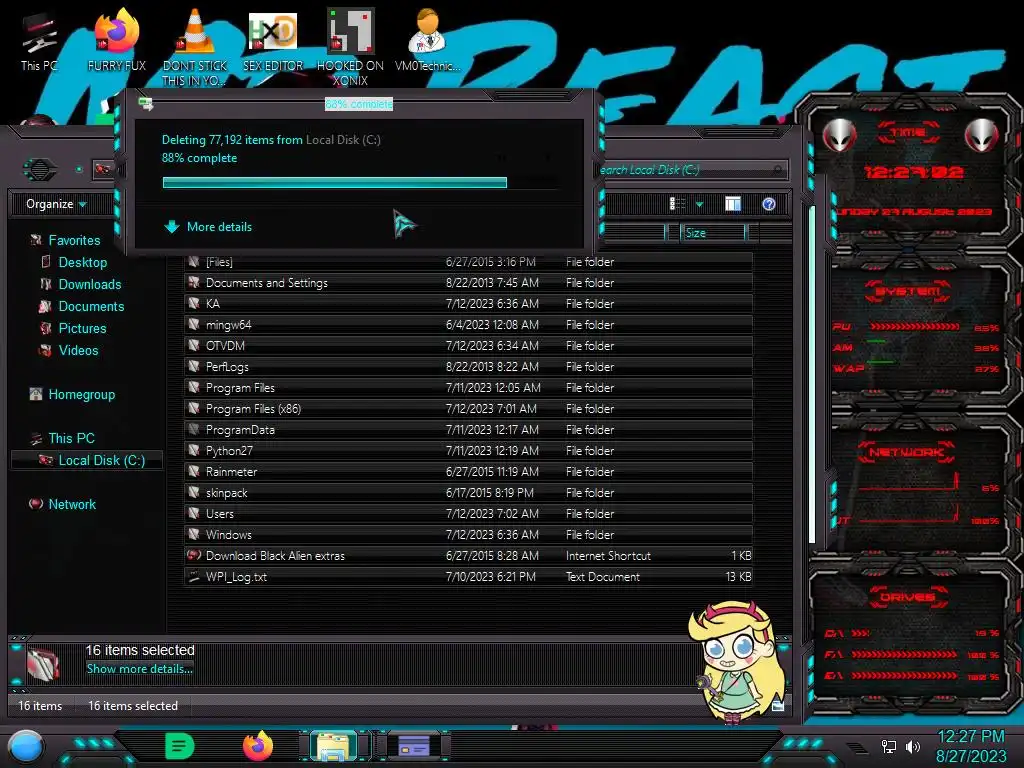Click the NETWORK widget header

coord(908,452)
